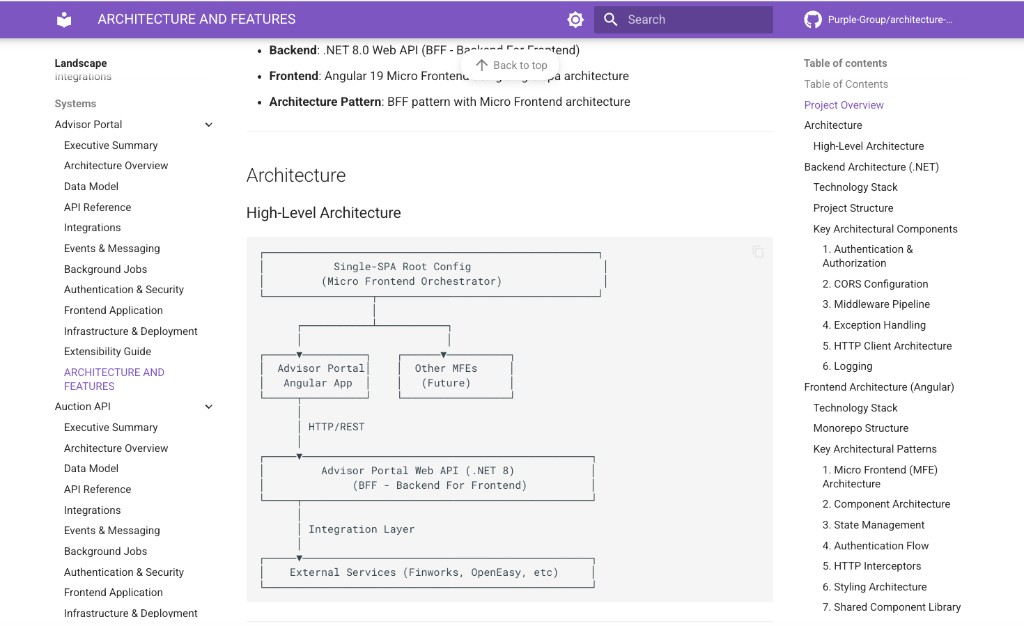Jump to Key Architectural Components section
Viewport: 1024px width, 626px height.
[x=885, y=229]
